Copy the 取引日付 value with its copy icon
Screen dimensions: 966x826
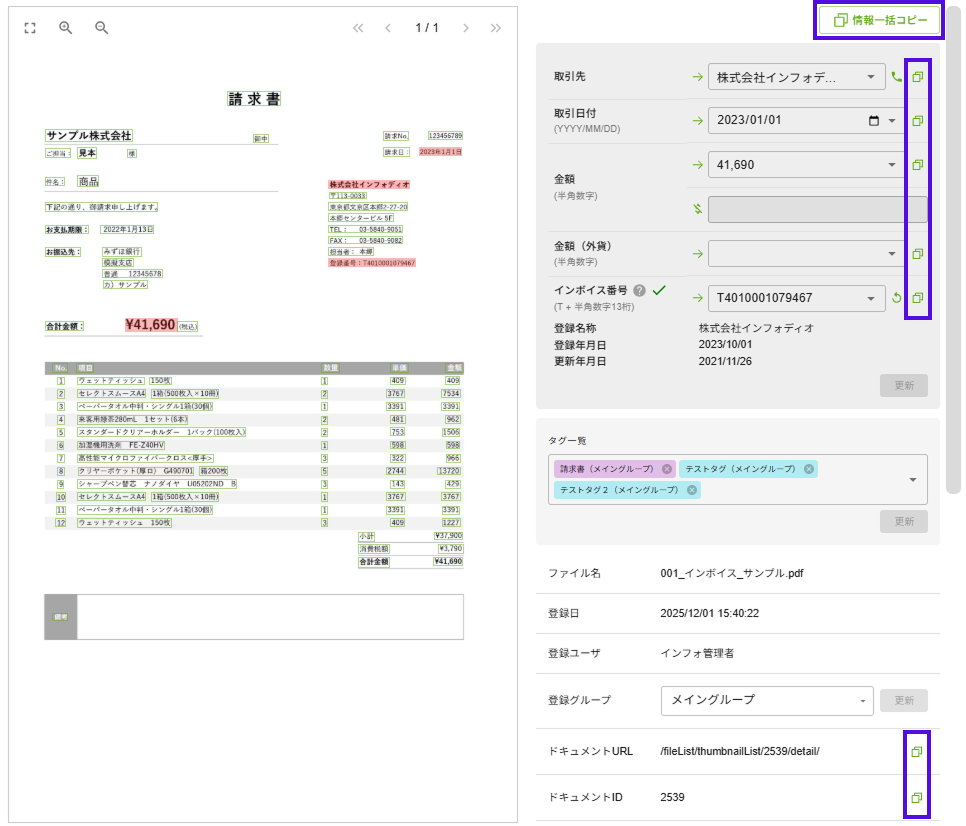(x=917, y=121)
